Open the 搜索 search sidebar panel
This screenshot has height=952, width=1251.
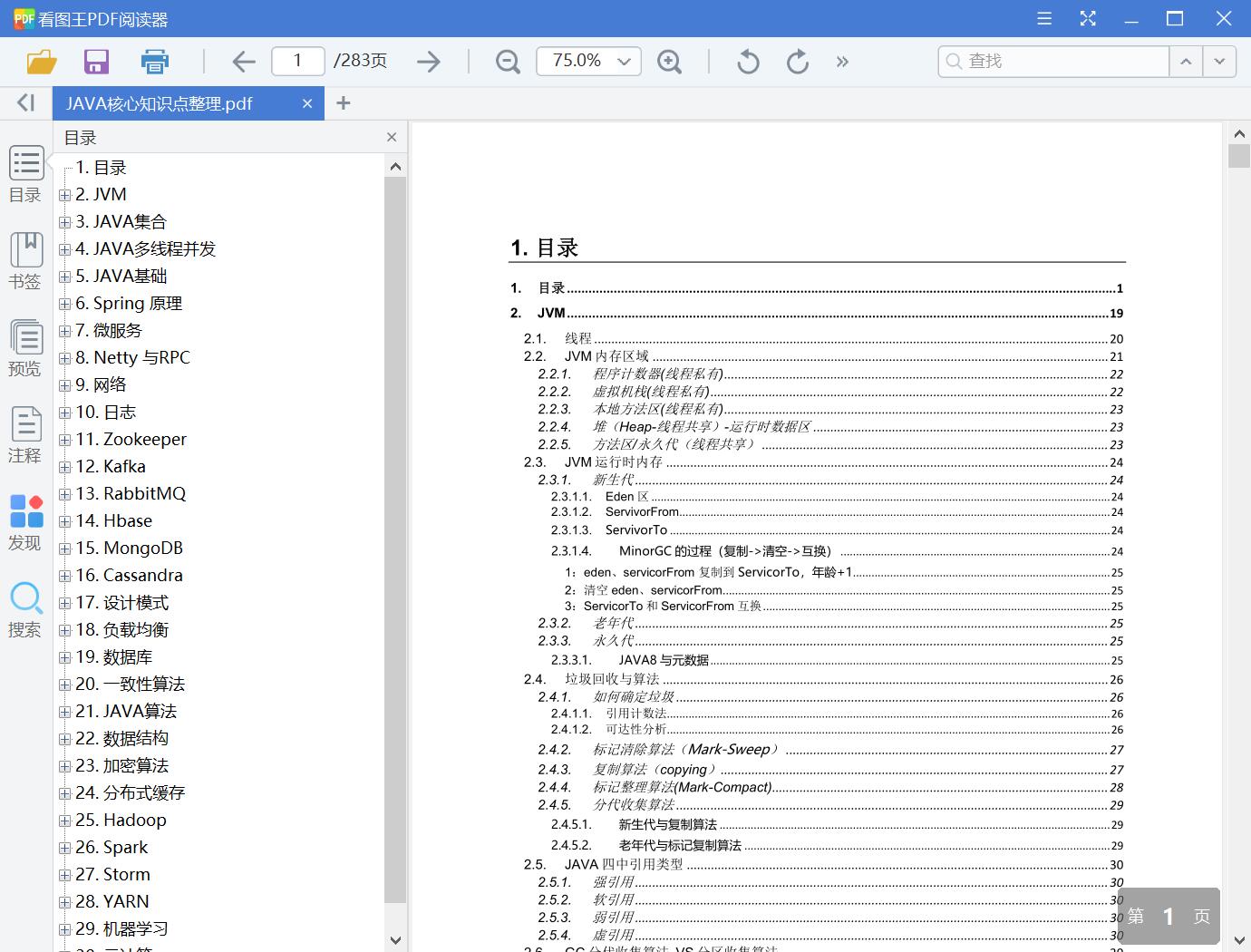(x=25, y=609)
